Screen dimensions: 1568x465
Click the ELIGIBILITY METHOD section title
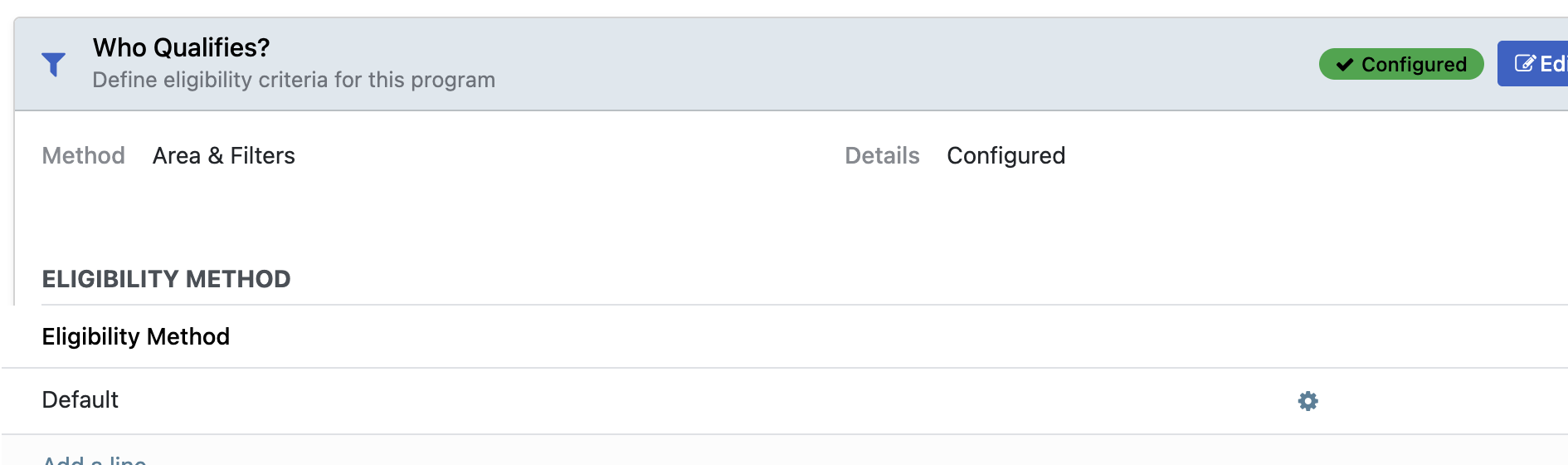coord(166,279)
